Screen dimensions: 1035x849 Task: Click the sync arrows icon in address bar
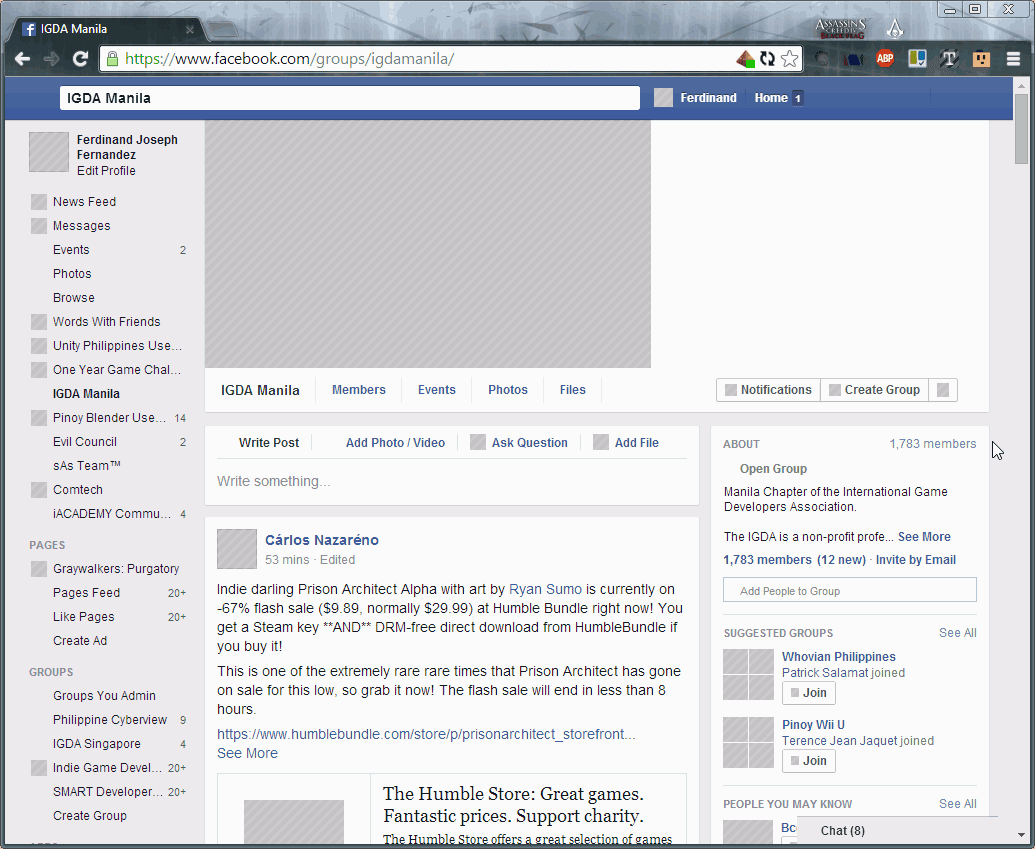767,59
